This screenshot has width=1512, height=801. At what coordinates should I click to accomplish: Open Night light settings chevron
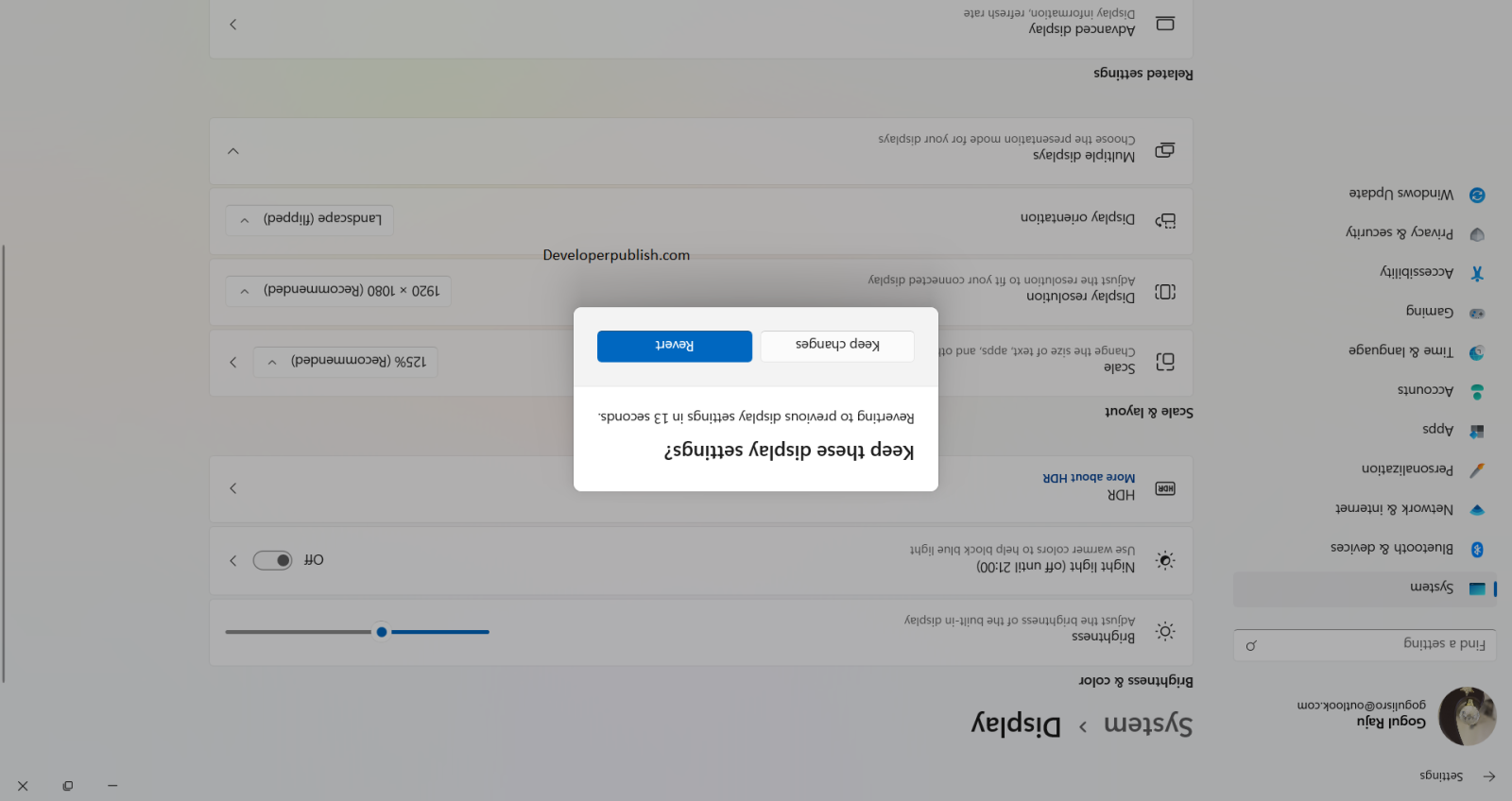pyautogui.click(x=233, y=560)
